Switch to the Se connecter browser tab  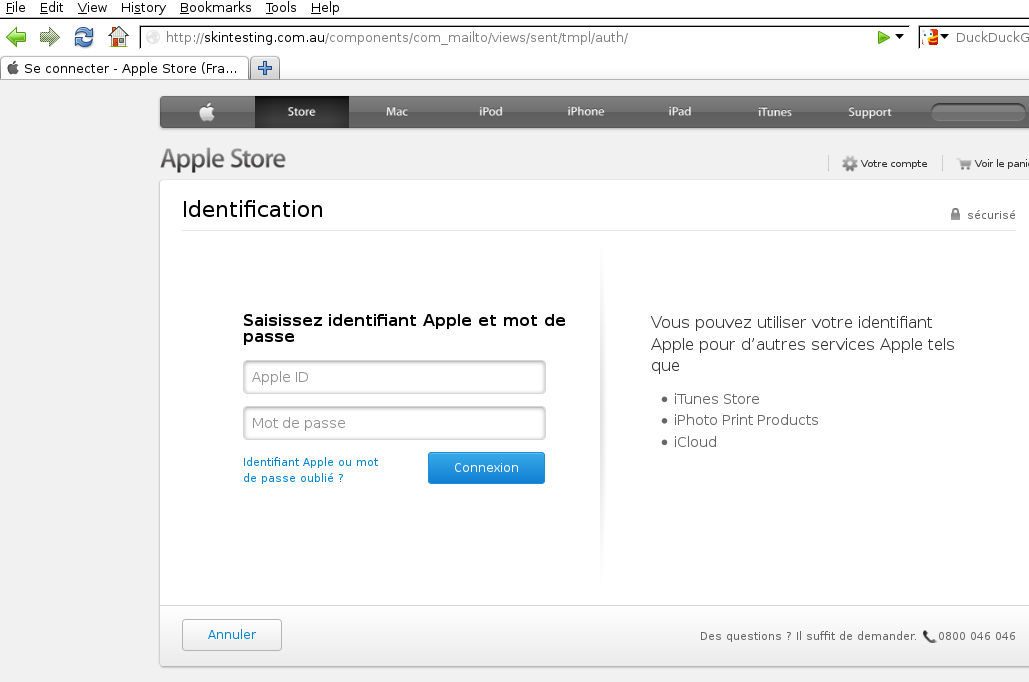[123, 68]
